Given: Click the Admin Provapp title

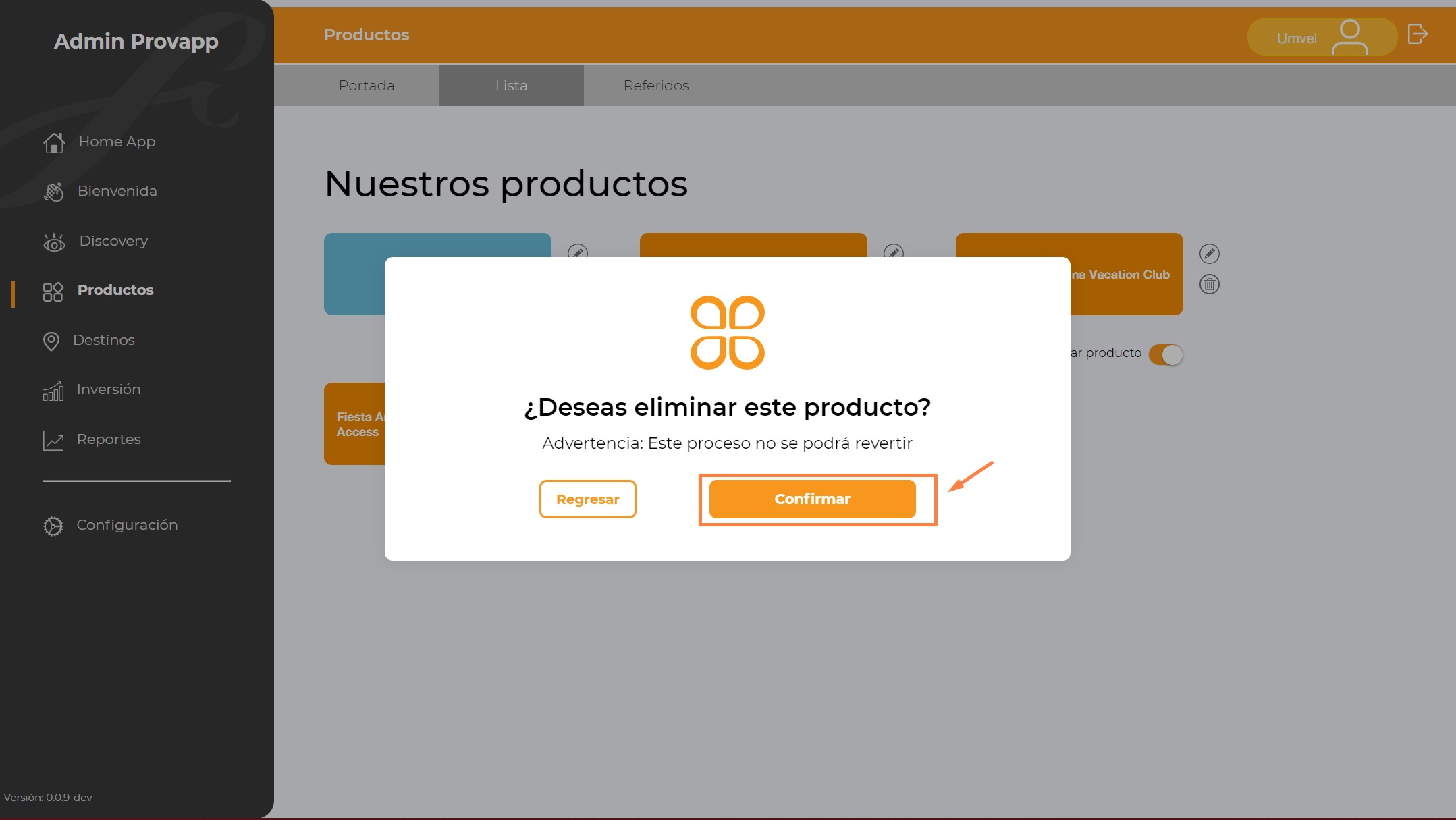Looking at the screenshot, I should (136, 41).
